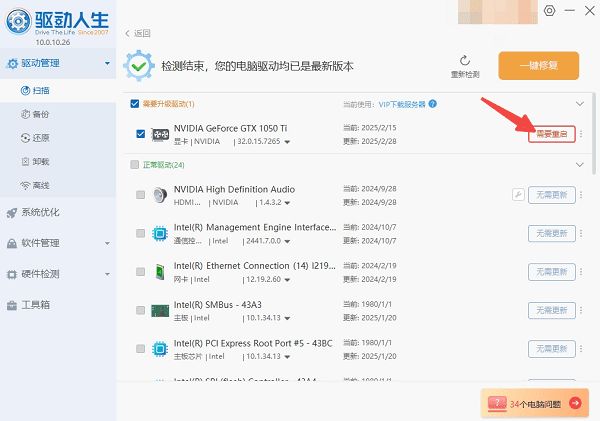This screenshot has width=600, height=421.
Task: Click 无需更新 for Intel SMBus - 43A3
Action: [551, 310]
